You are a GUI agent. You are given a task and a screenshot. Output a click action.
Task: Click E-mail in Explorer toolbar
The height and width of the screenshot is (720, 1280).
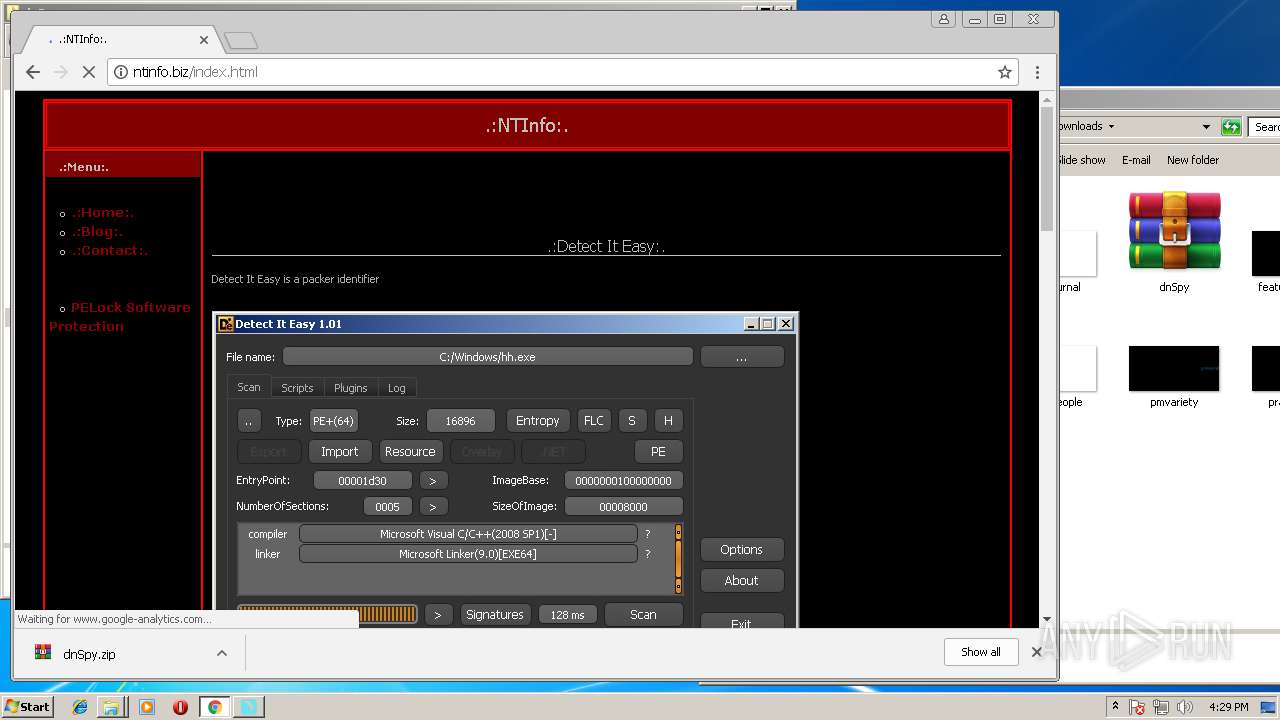point(1136,160)
